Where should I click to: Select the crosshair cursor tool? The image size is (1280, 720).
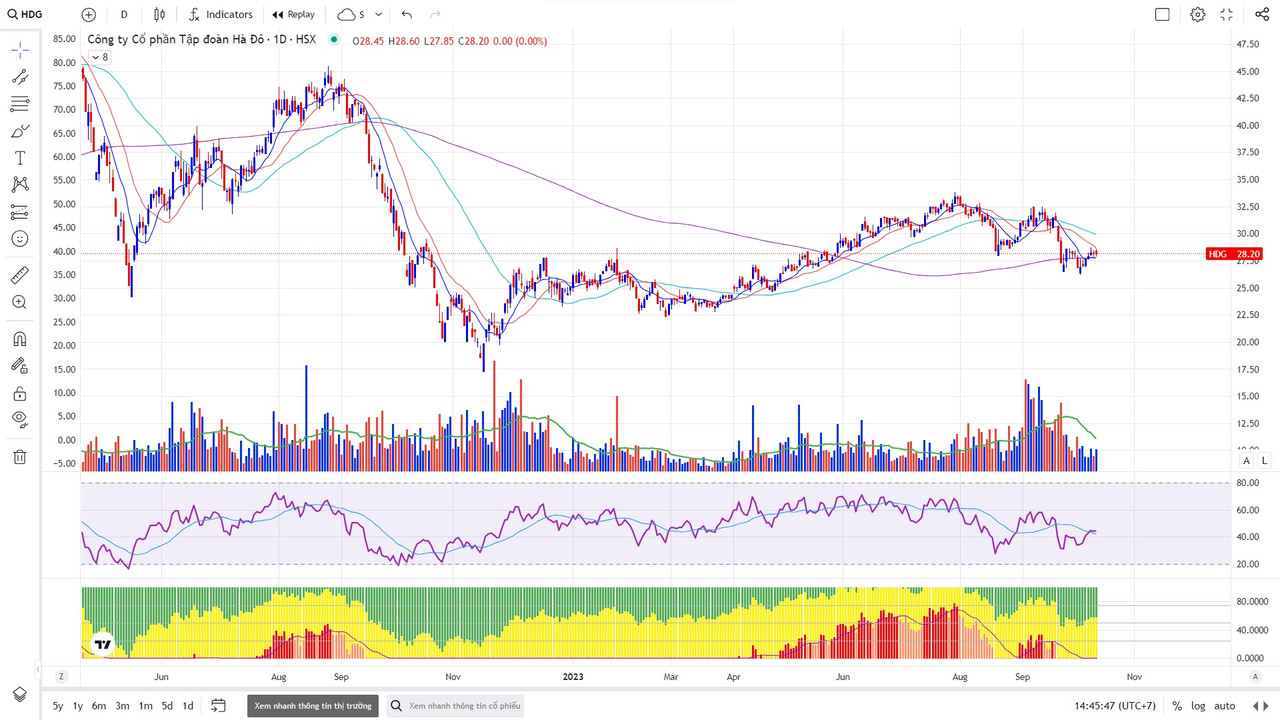[20, 50]
